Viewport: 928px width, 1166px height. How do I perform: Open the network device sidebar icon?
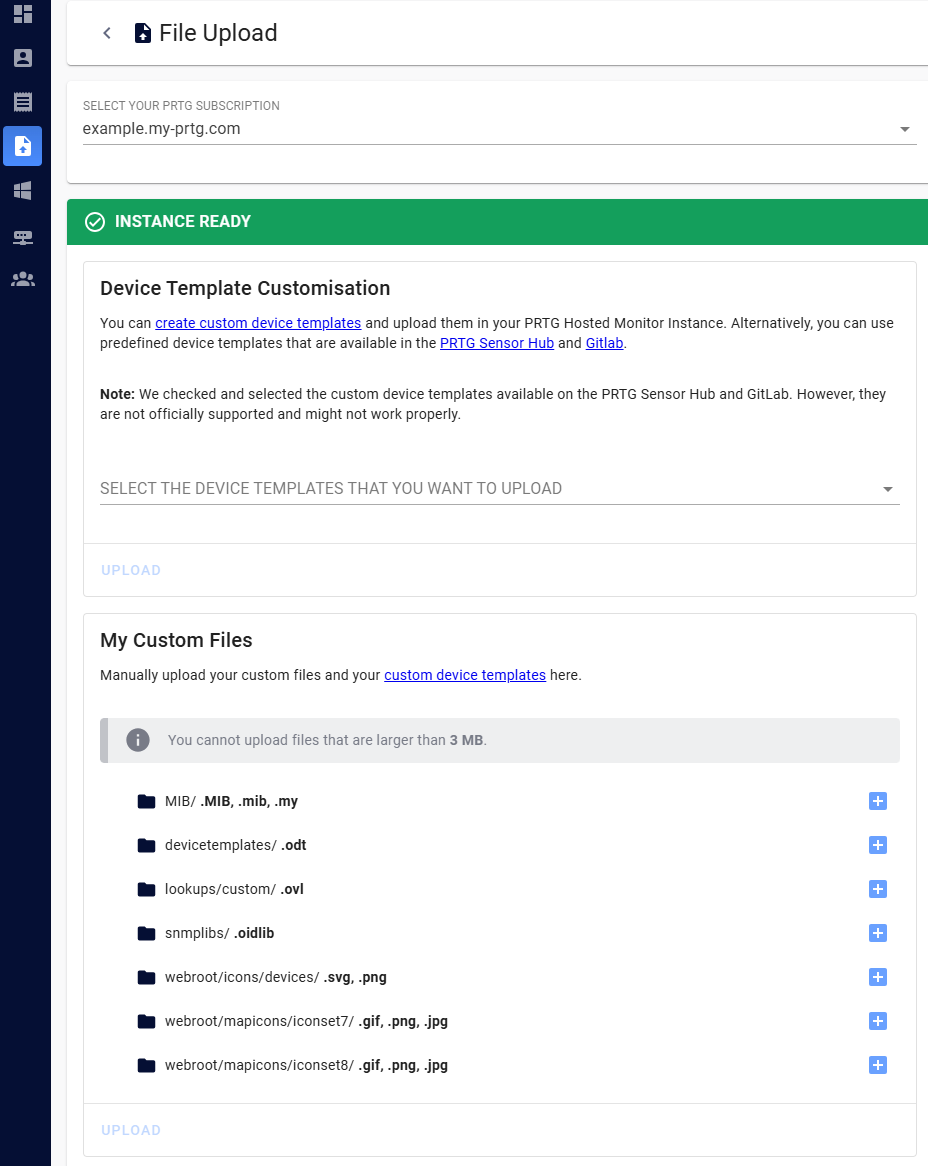click(23, 237)
